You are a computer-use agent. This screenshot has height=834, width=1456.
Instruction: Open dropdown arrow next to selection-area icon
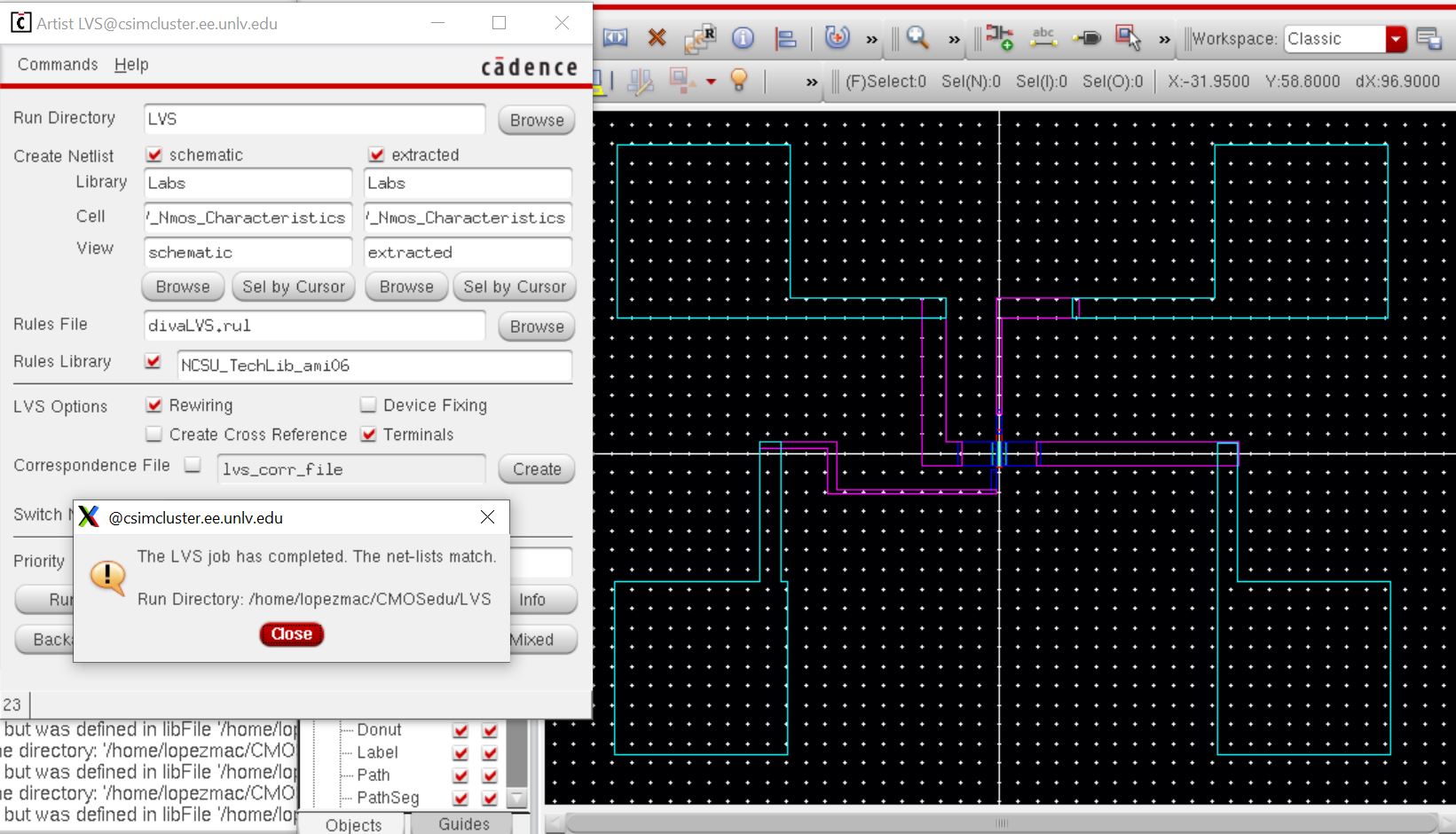click(x=711, y=82)
